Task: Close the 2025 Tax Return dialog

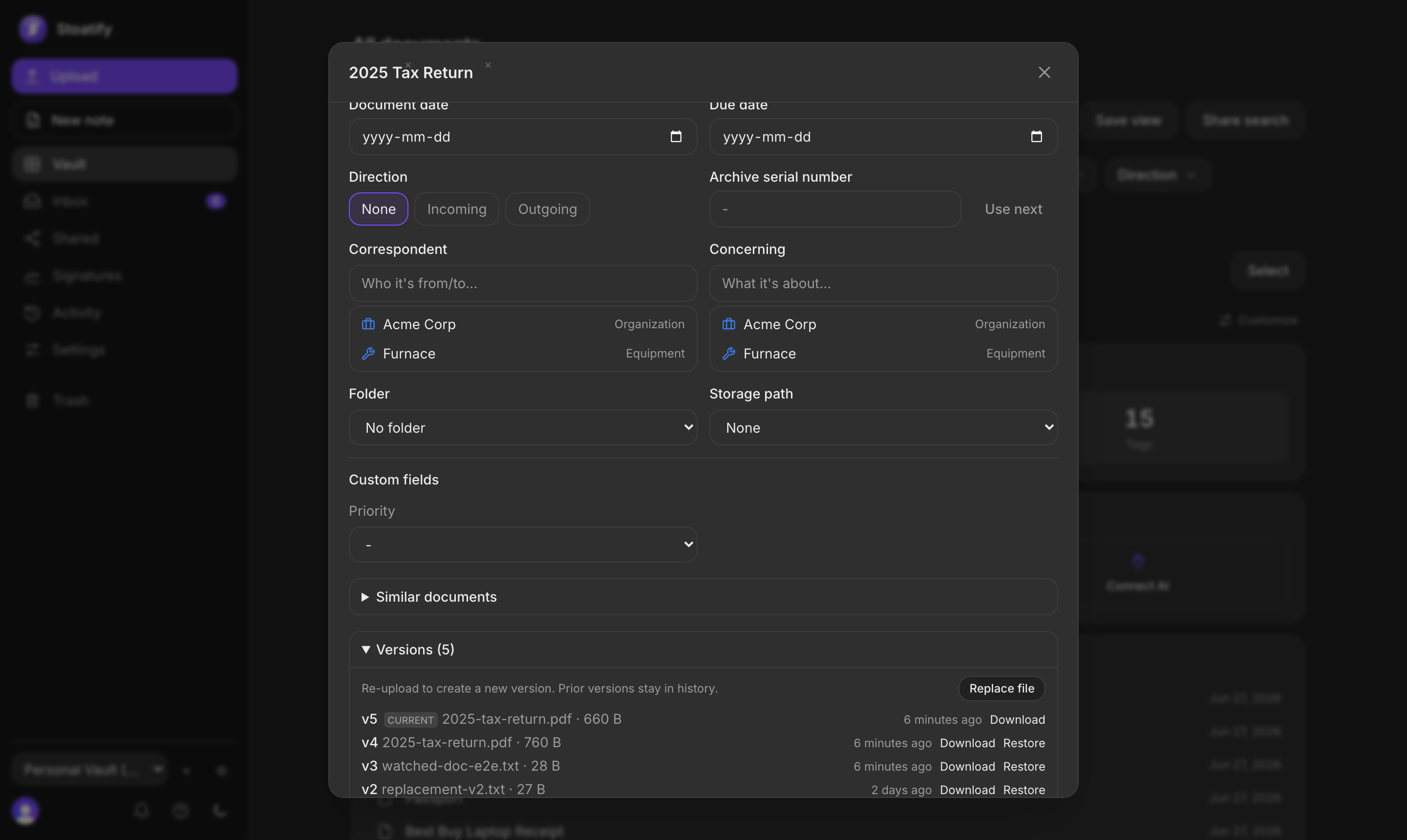Action: tap(1044, 72)
